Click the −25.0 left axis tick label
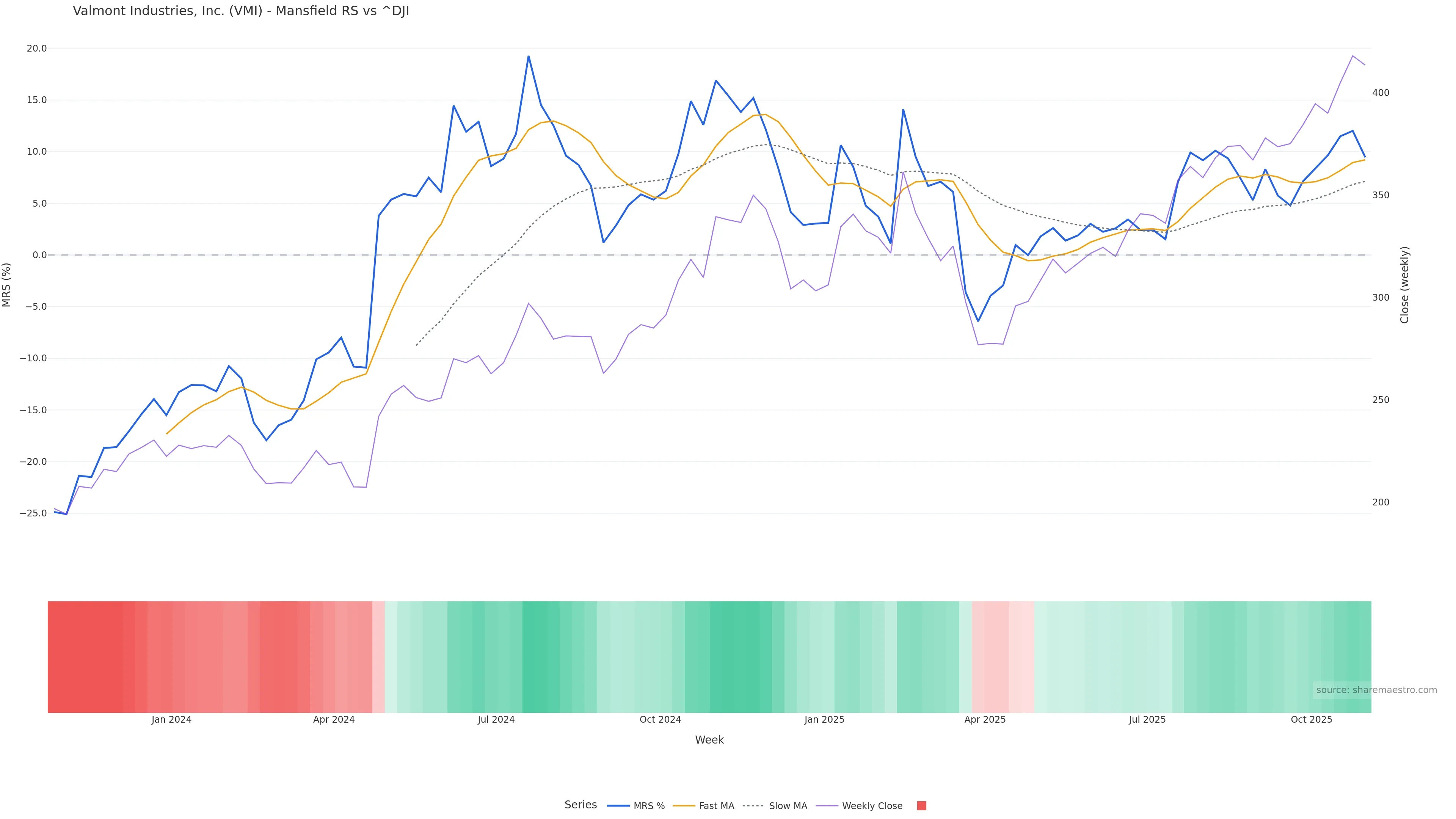The height and width of the screenshot is (819, 1456). 33,513
